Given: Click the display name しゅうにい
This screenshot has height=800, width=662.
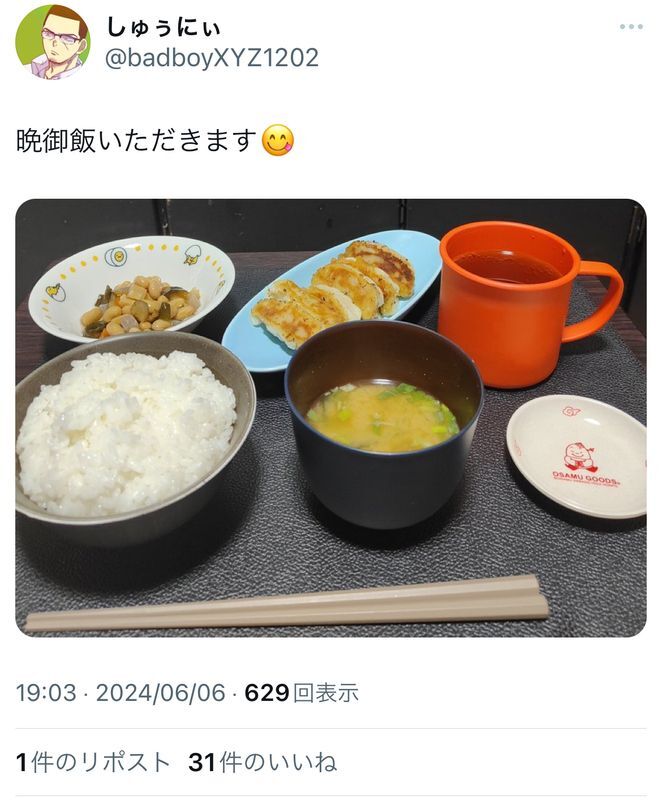Looking at the screenshot, I should (163, 27).
